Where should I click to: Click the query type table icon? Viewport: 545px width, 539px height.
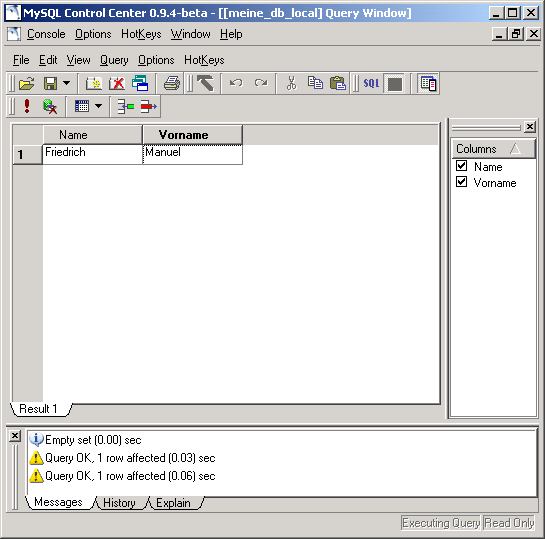click(82, 106)
